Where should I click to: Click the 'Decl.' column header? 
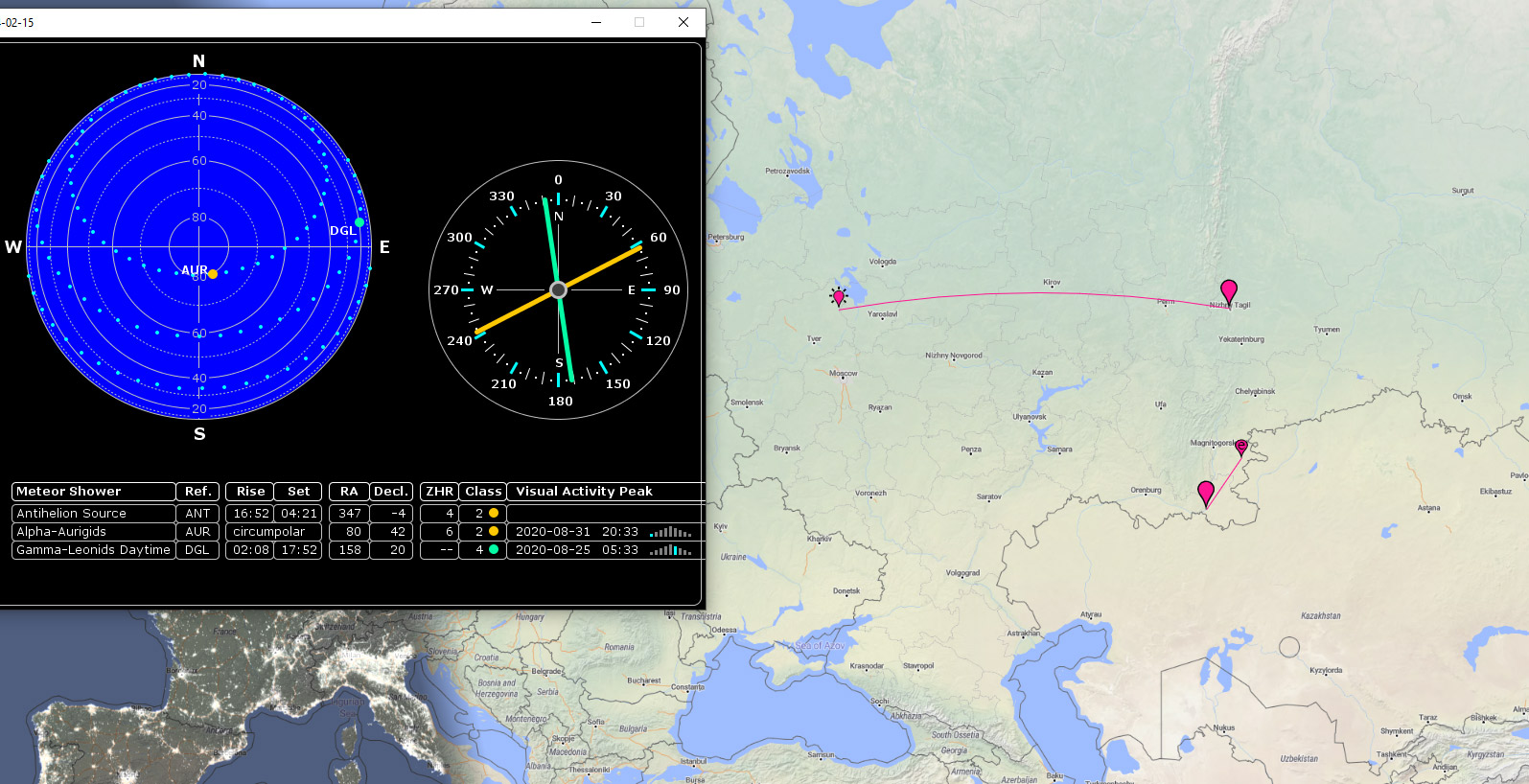[x=391, y=492]
